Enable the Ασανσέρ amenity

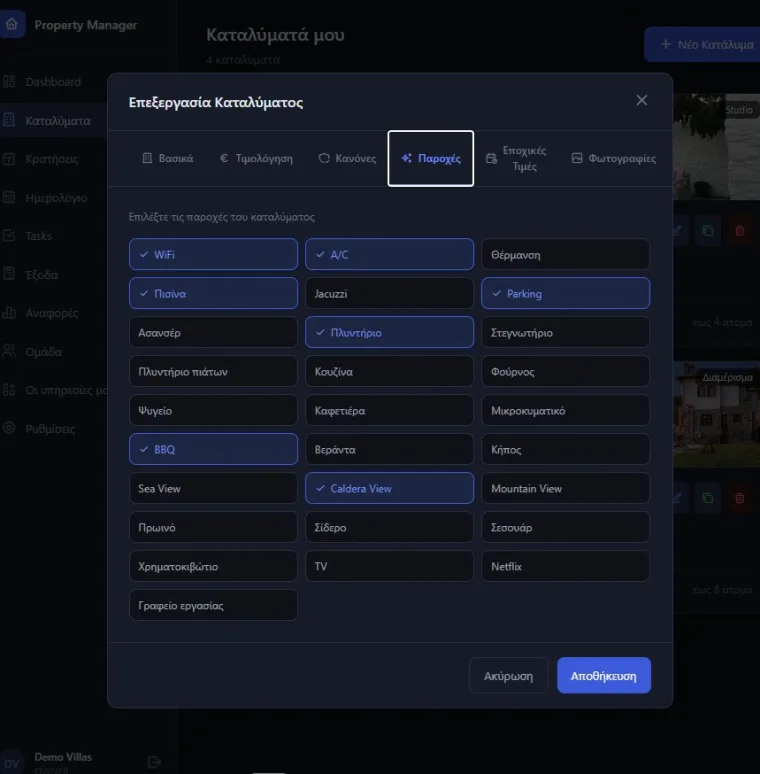click(213, 332)
